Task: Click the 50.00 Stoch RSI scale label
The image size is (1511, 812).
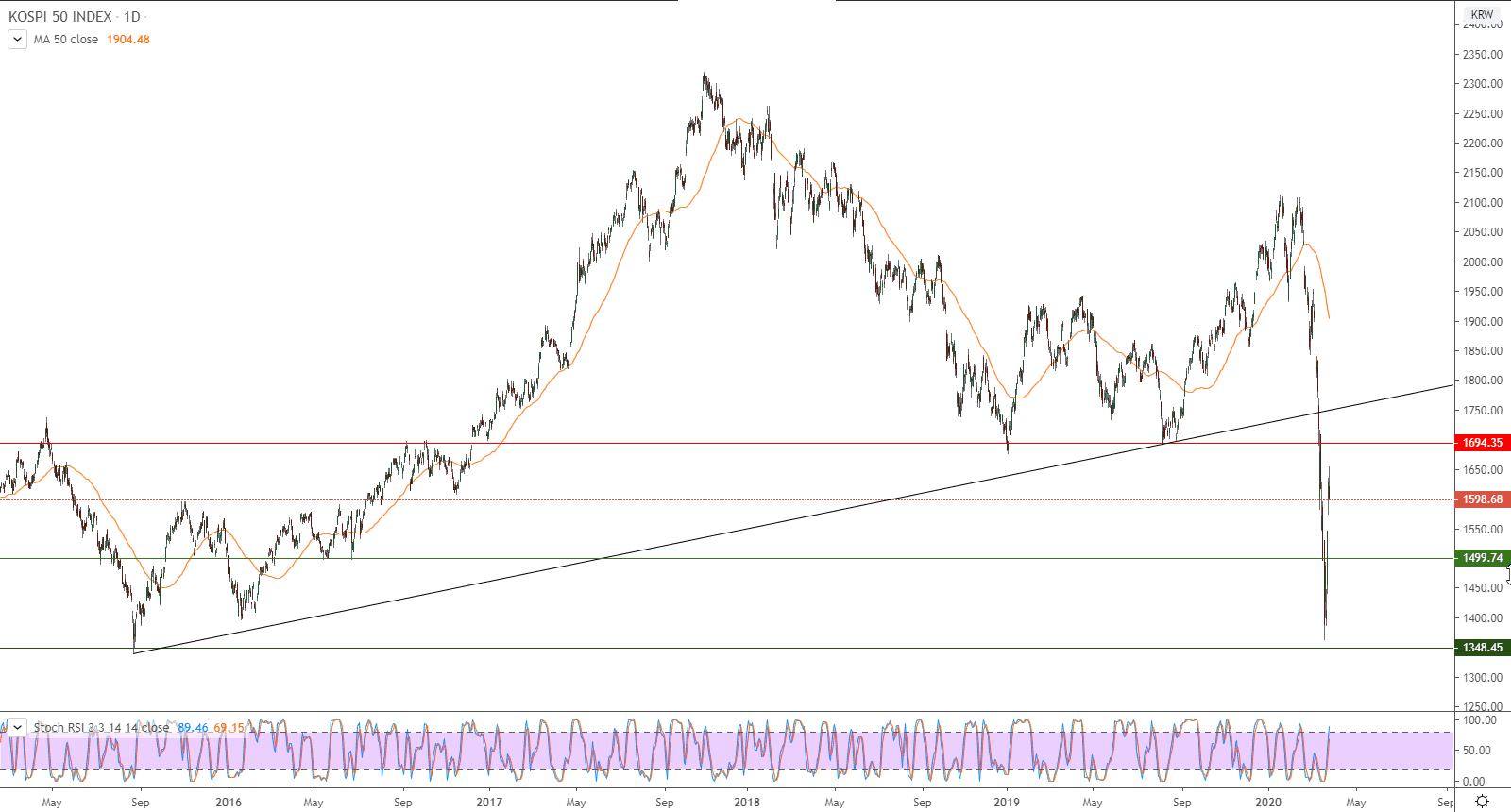Action: 1476,751
